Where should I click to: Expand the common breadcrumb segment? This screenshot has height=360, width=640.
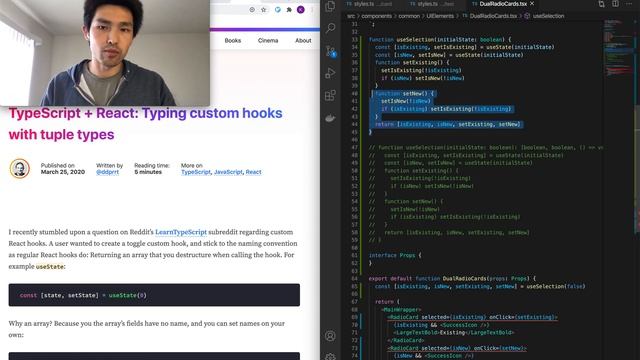409,16
